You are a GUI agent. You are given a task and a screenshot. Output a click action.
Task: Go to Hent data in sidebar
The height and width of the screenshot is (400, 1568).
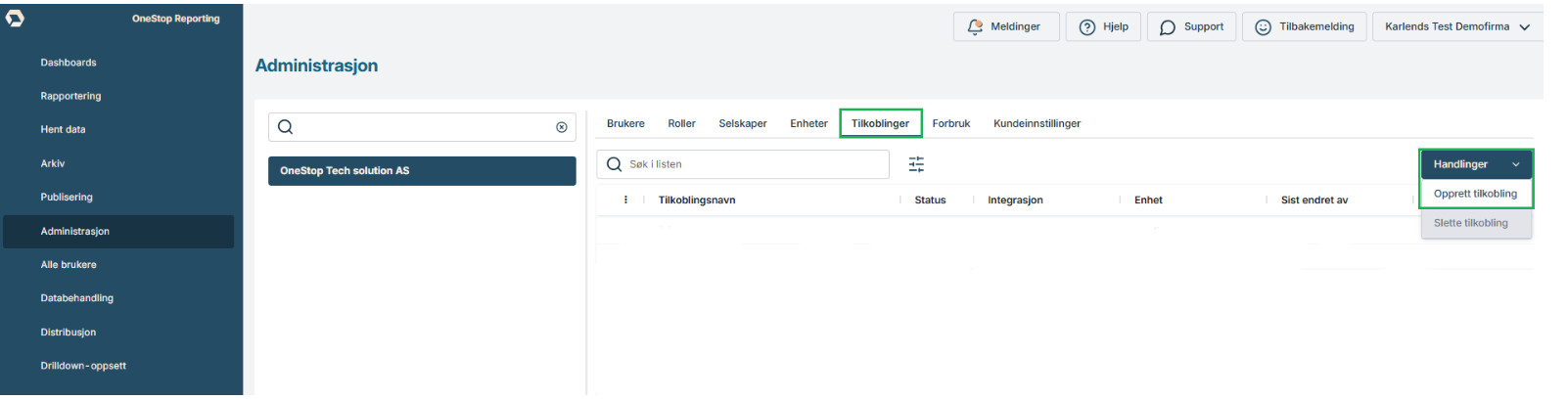63,129
